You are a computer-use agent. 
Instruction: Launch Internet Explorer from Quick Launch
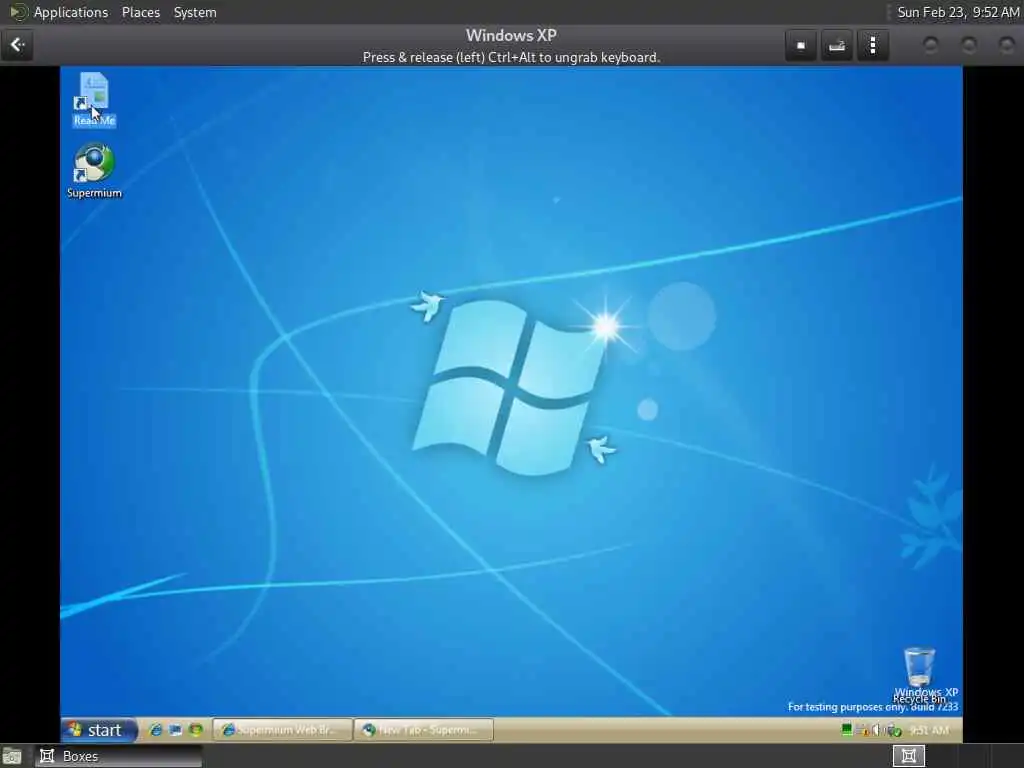tap(155, 730)
